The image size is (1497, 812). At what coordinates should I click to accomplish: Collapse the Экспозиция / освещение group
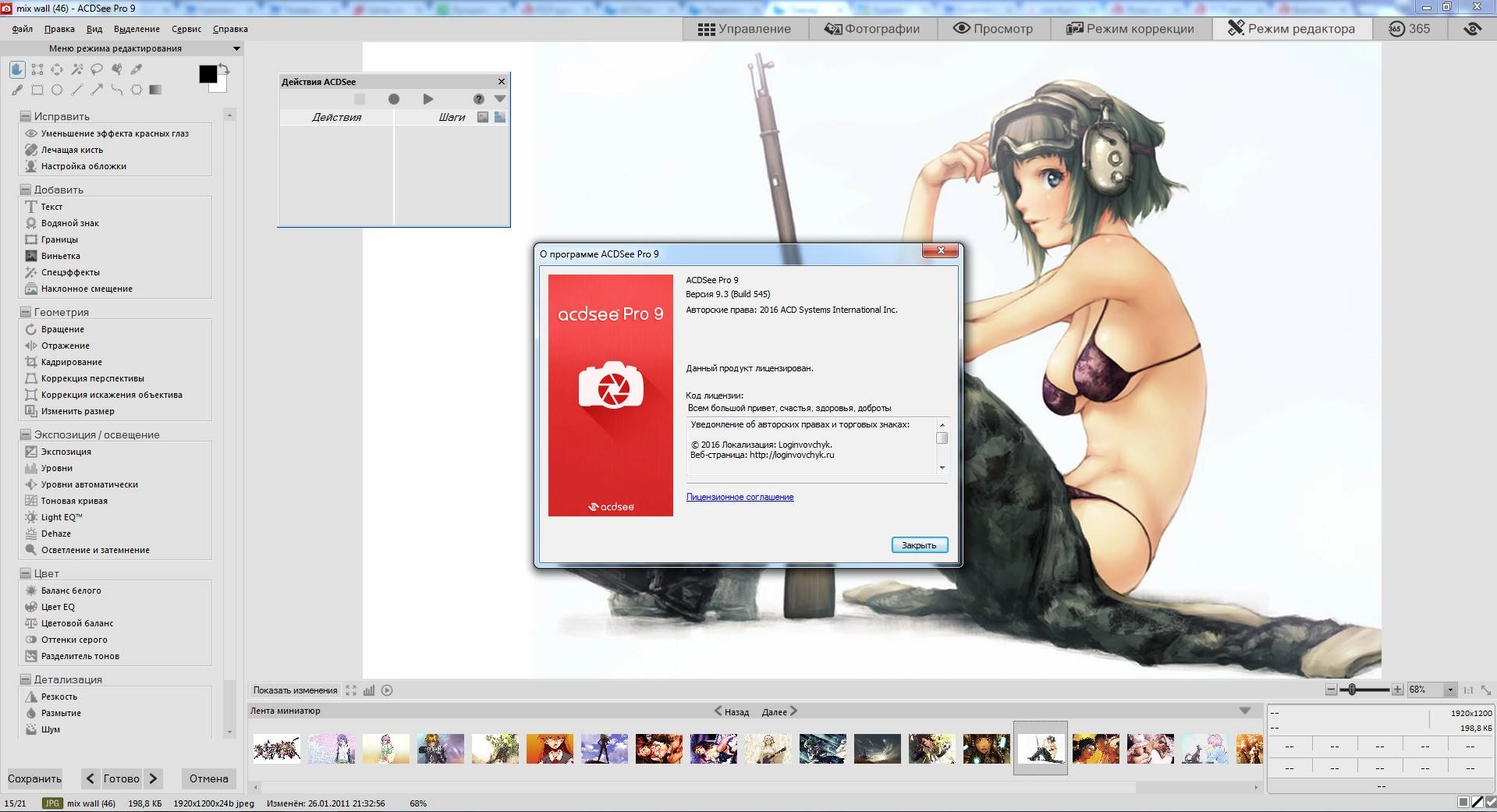click(x=26, y=434)
